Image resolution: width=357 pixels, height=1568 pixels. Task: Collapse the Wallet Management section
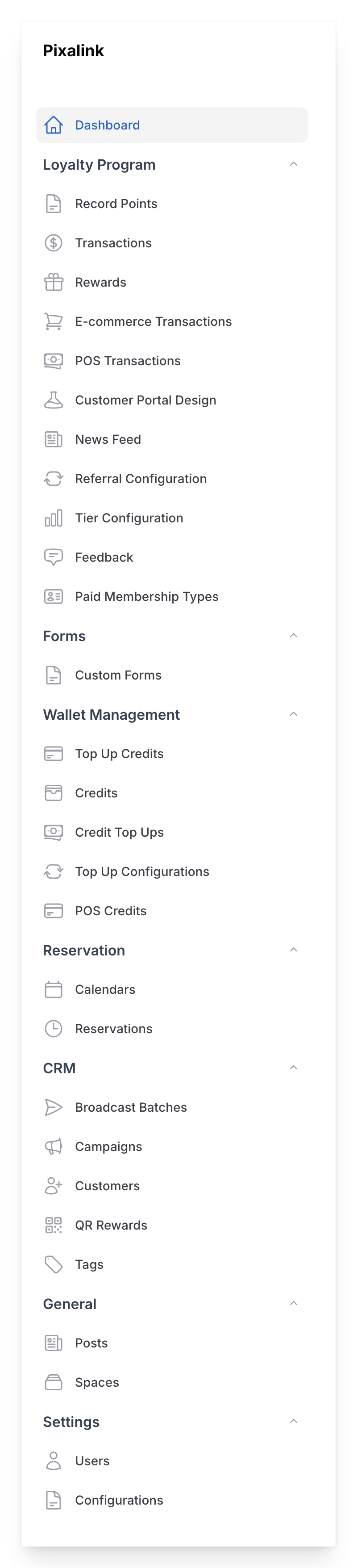point(294,713)
